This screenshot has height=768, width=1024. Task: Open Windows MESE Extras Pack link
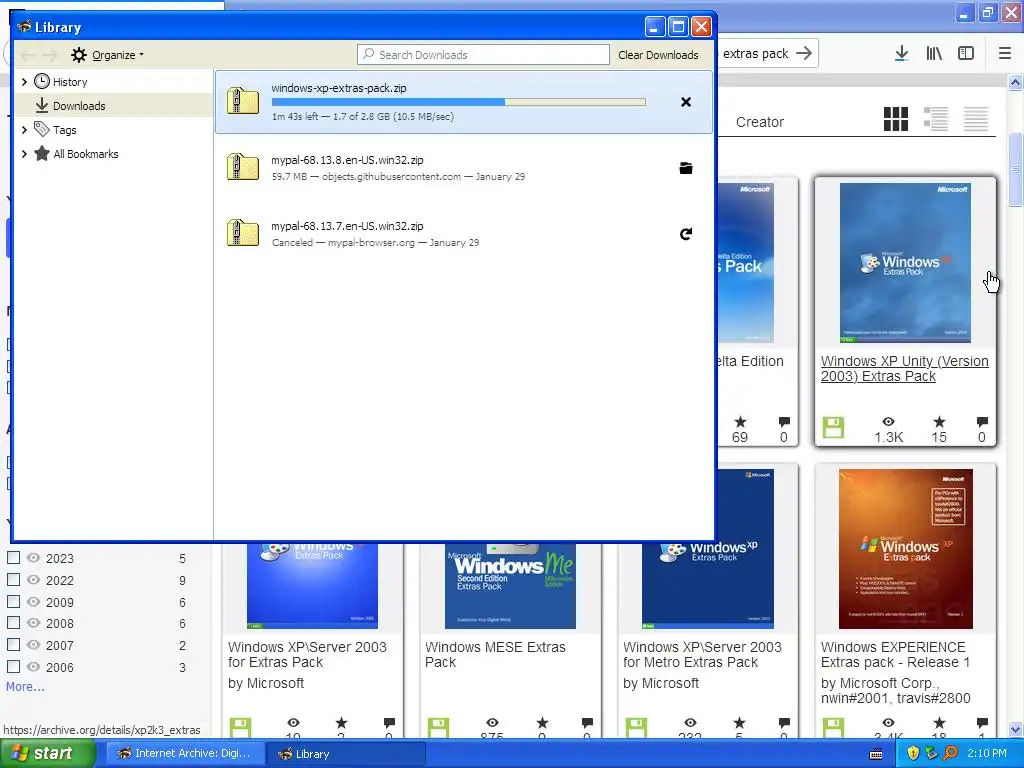click(495, 654)
